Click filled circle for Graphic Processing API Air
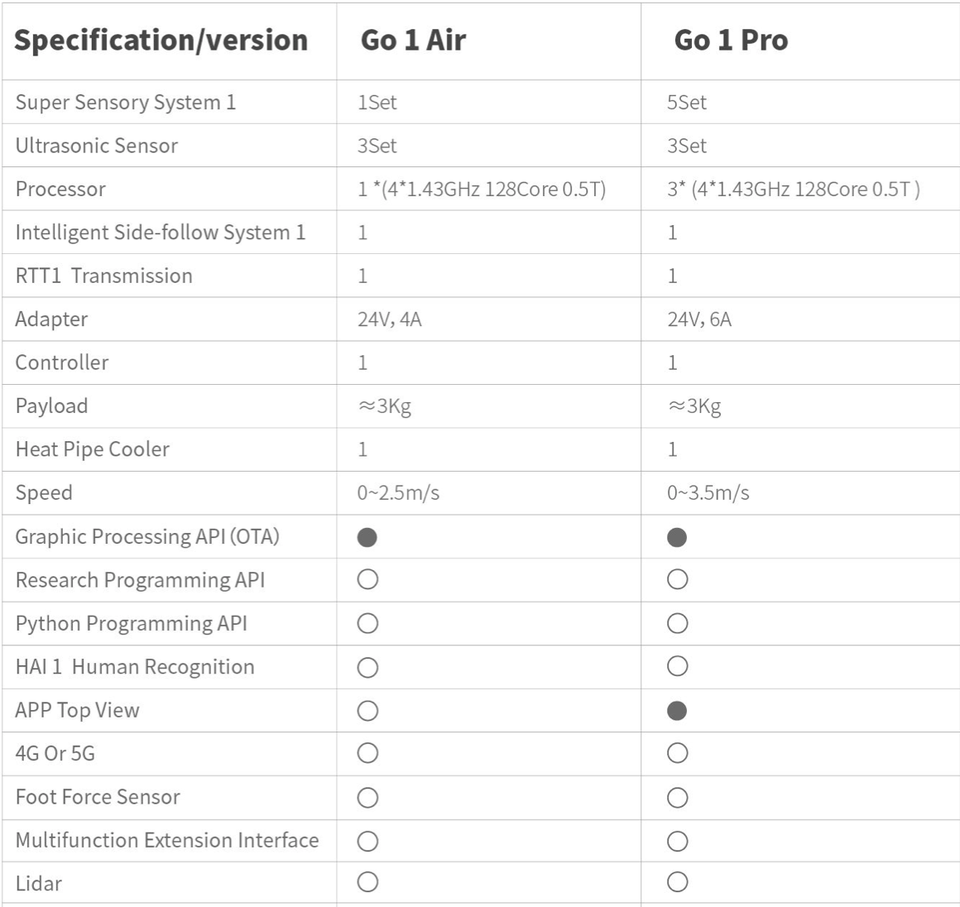960x907 pixels. (x=367, y=537)
